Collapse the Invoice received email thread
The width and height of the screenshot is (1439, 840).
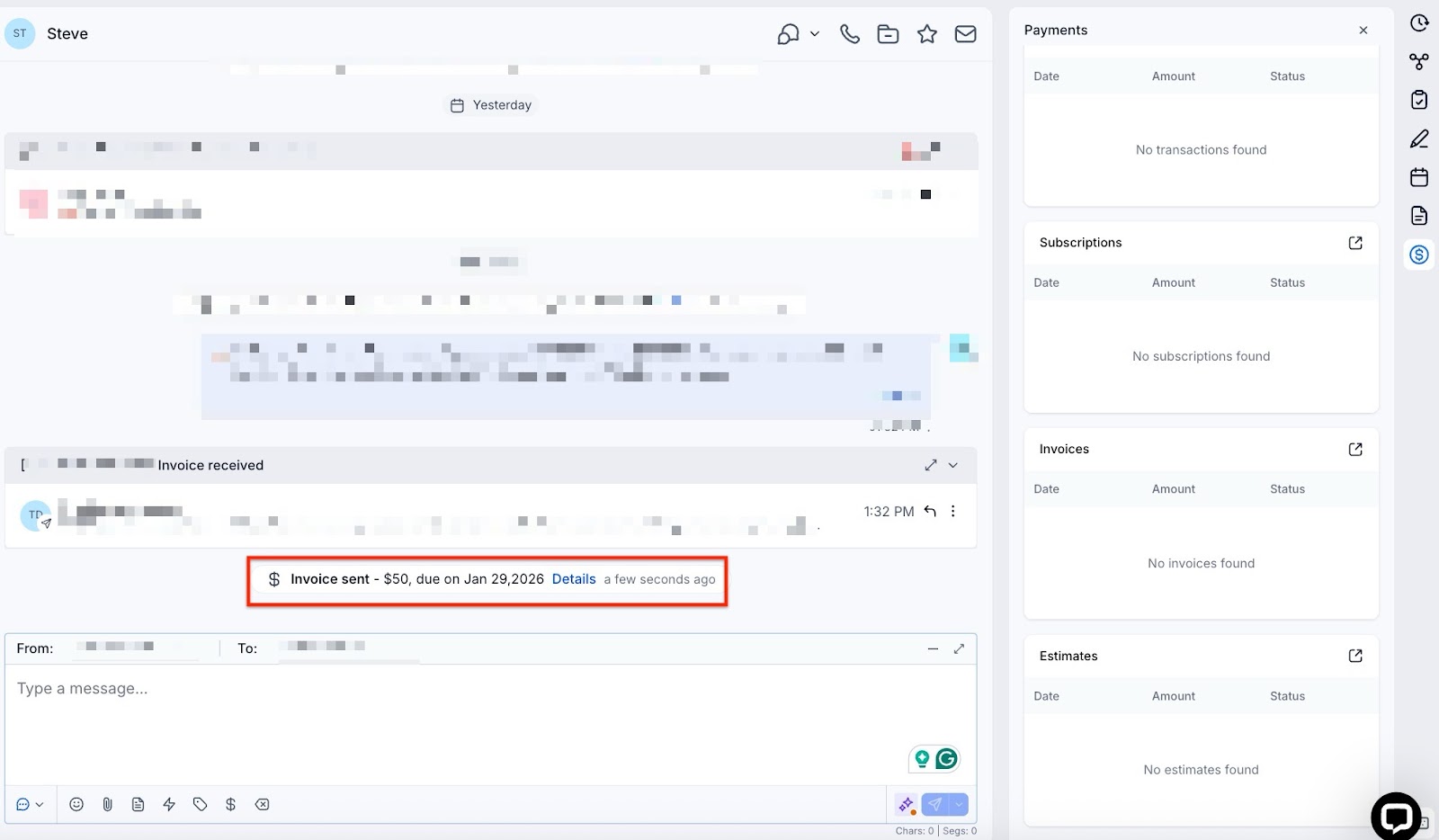click(x=953, y=465)
